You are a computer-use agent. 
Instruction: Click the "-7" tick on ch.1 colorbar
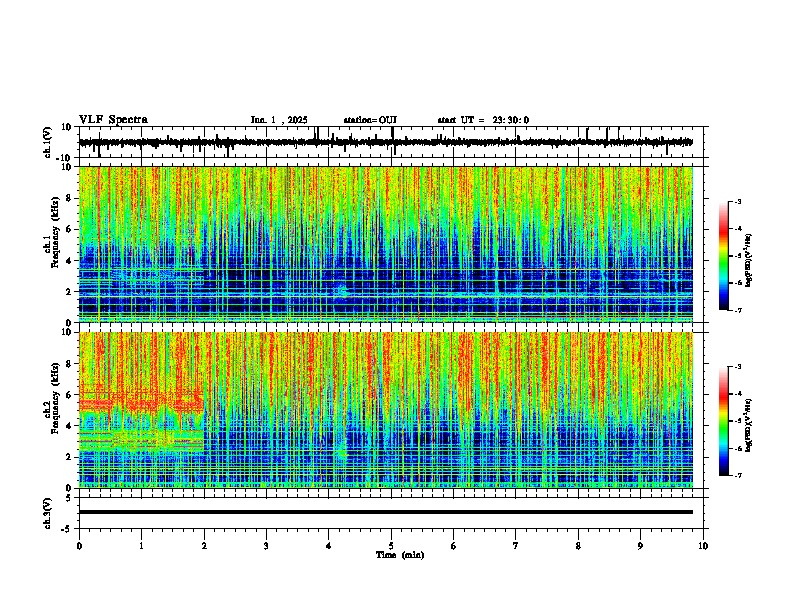(738, 310)
